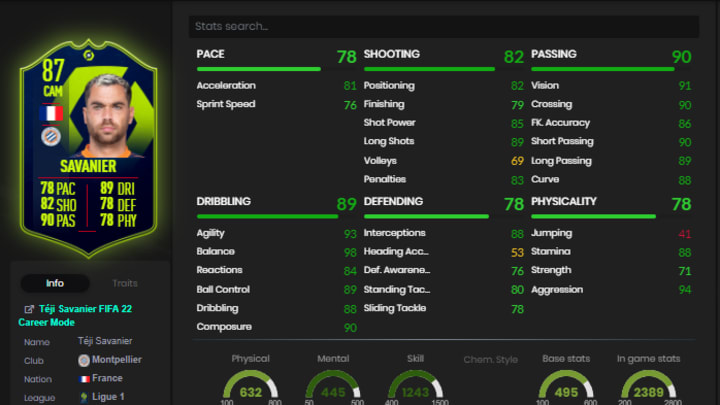This screenshot has height=405, width=720.
Task: Click the Physical gauge showing 632
Action: pyautogui.click(x=251, y=386)
